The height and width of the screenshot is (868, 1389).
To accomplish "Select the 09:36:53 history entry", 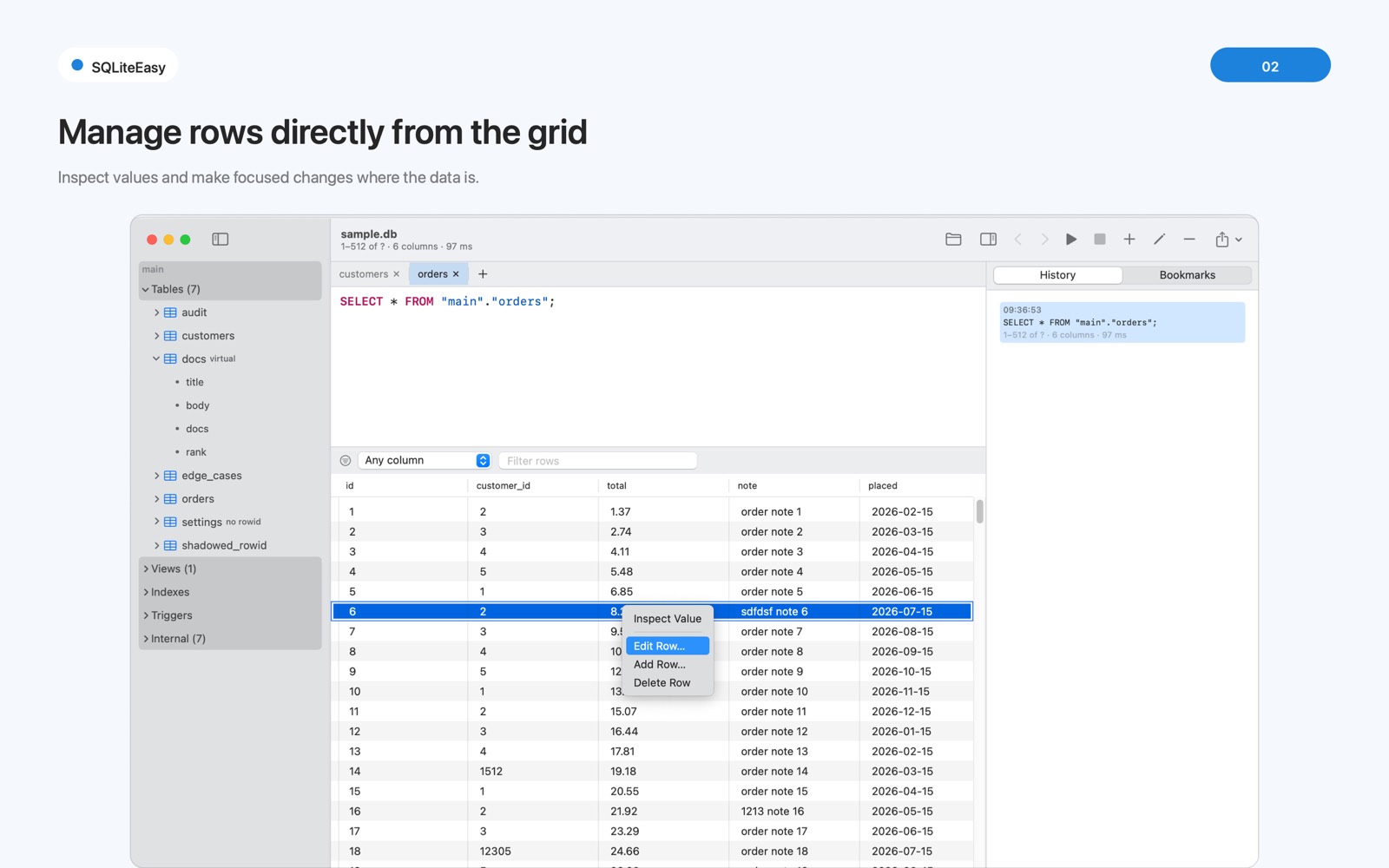I will click(1122, 322).
